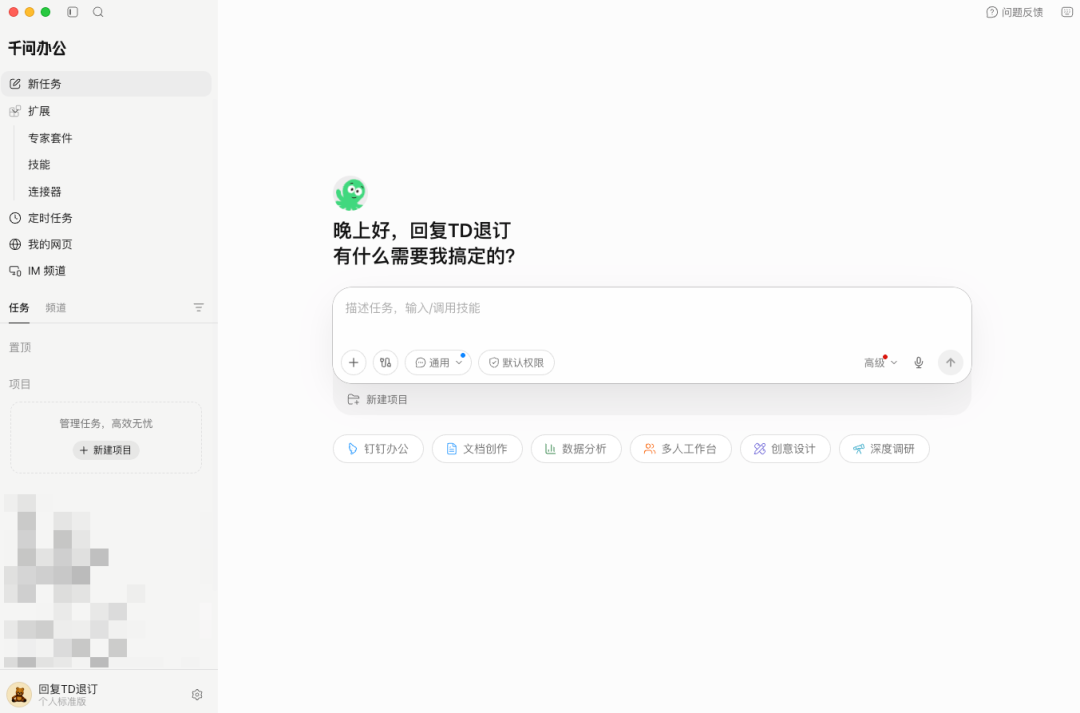Choose the 文档创作 quick action
This screenshot has width=1080, height=713.
pos(477,449)
